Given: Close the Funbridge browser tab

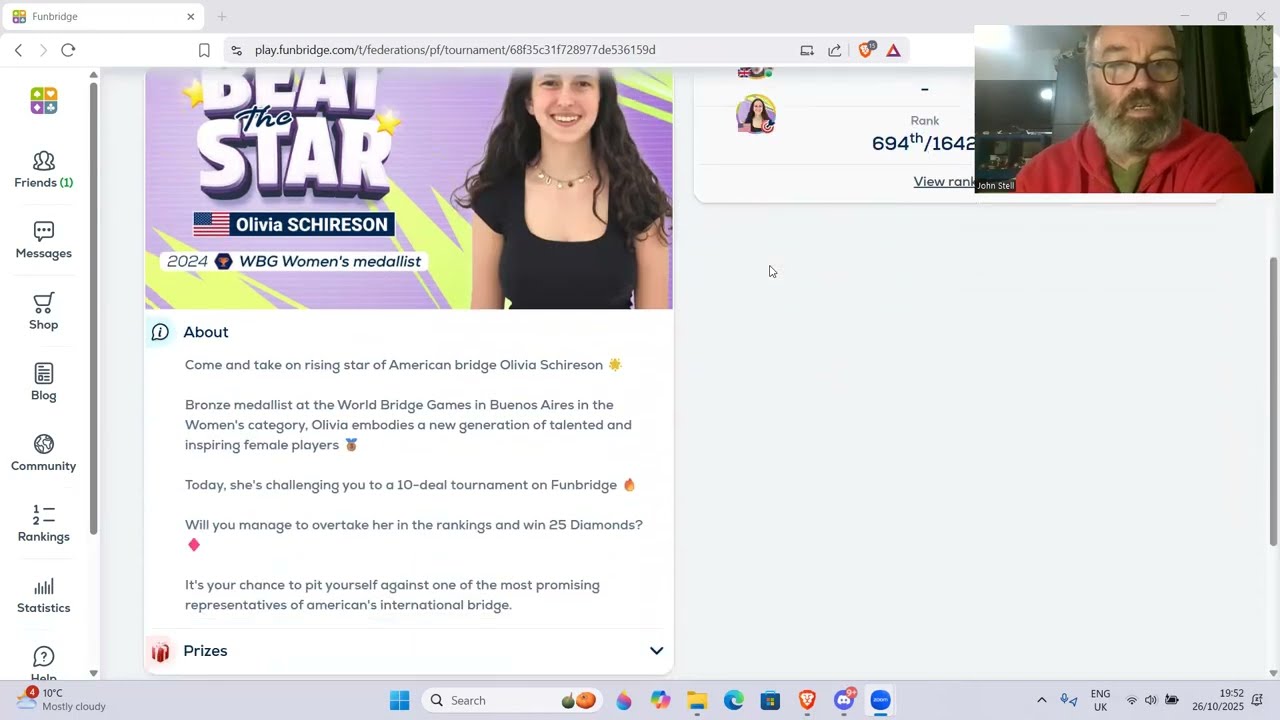Looking at the screenshot, I should pos(191,17).
